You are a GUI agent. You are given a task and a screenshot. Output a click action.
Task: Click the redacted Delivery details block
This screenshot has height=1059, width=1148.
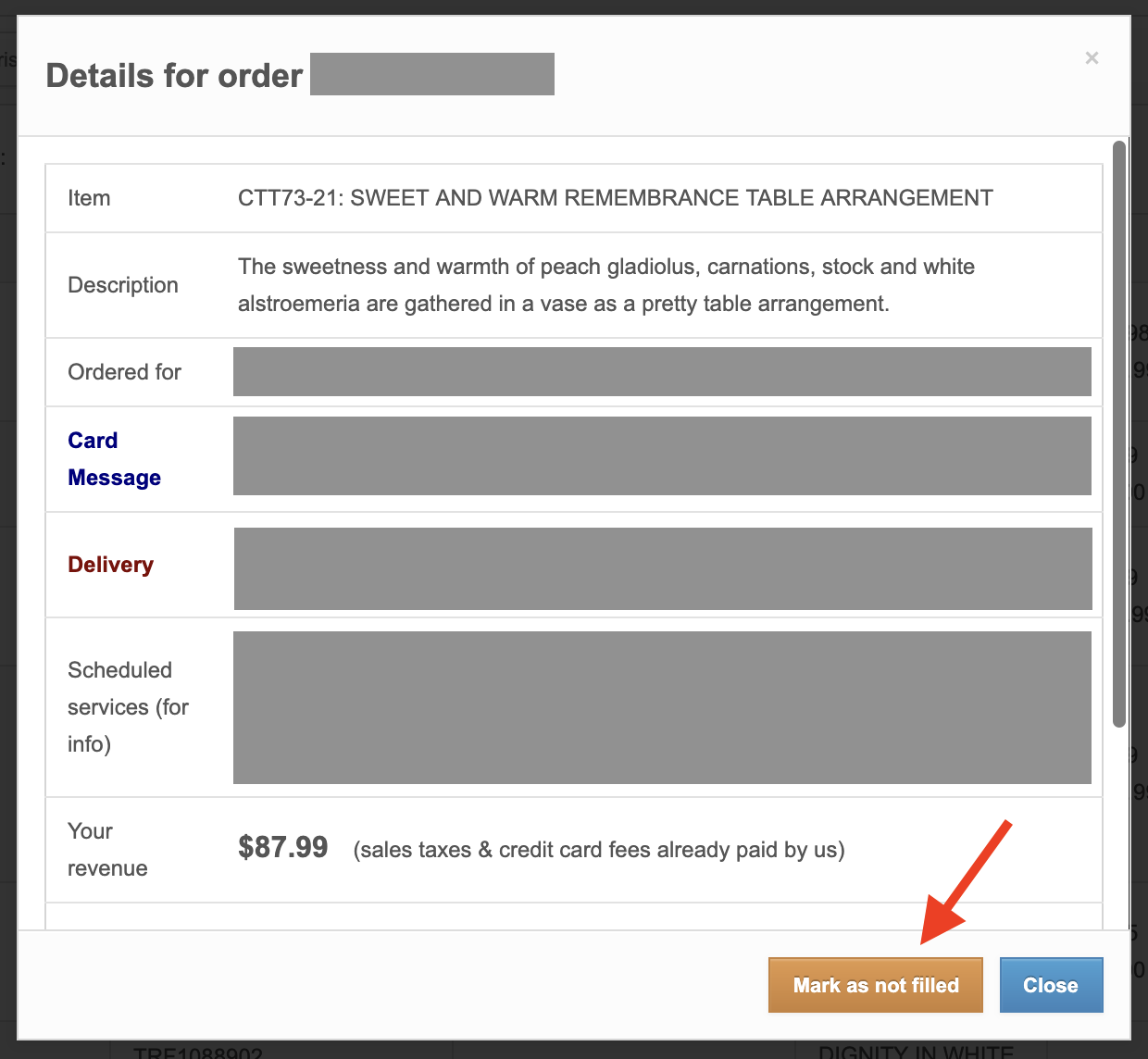coord(663,568)
